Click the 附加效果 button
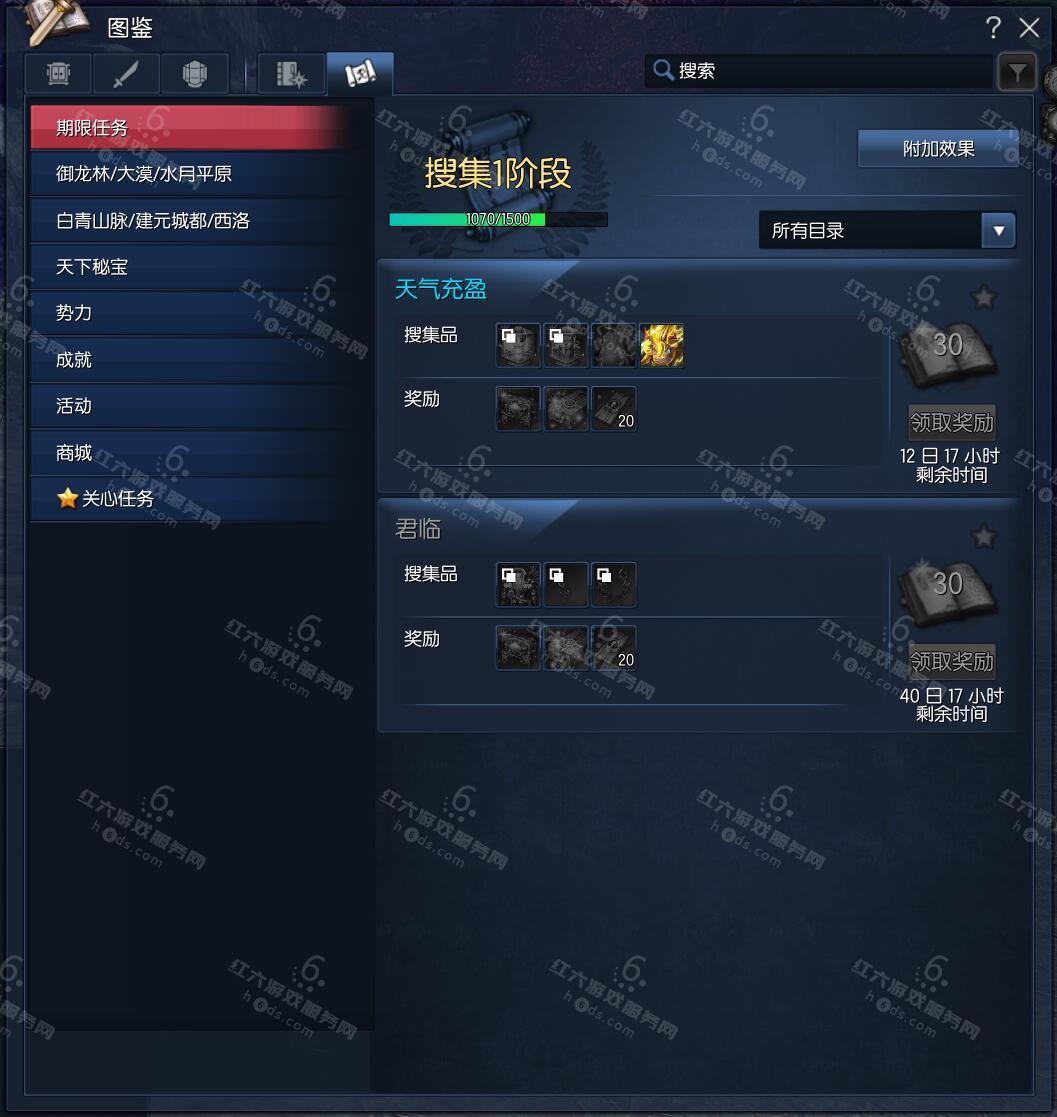The width and height of the screenshot is (1057, 1117). point(938,149)
